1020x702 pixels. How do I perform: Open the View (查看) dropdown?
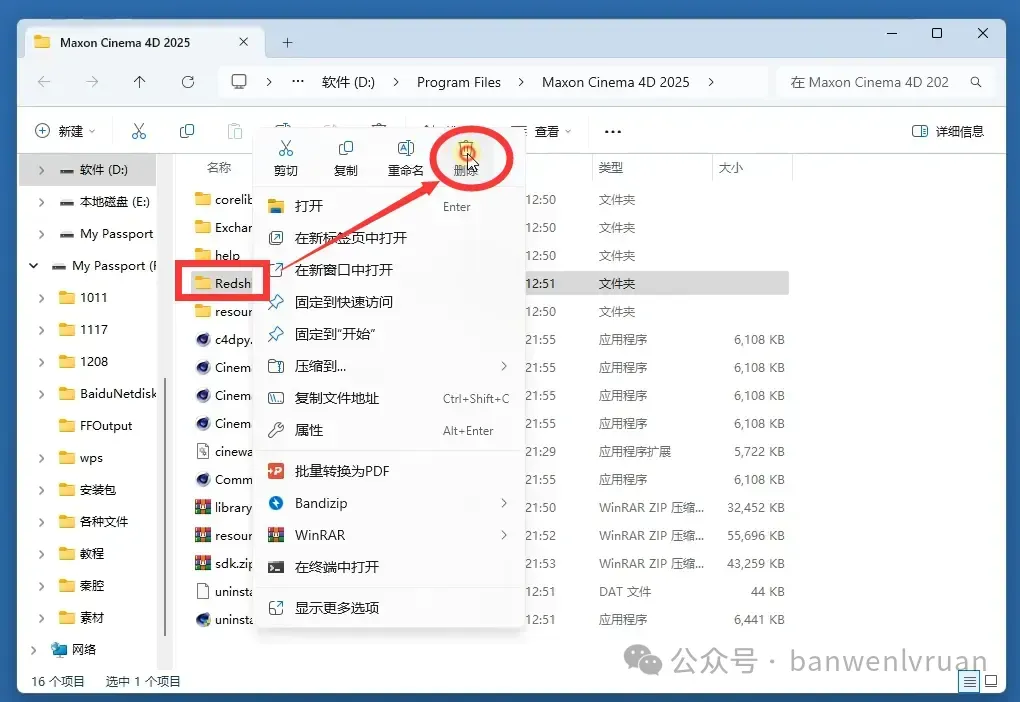[545, 131]
